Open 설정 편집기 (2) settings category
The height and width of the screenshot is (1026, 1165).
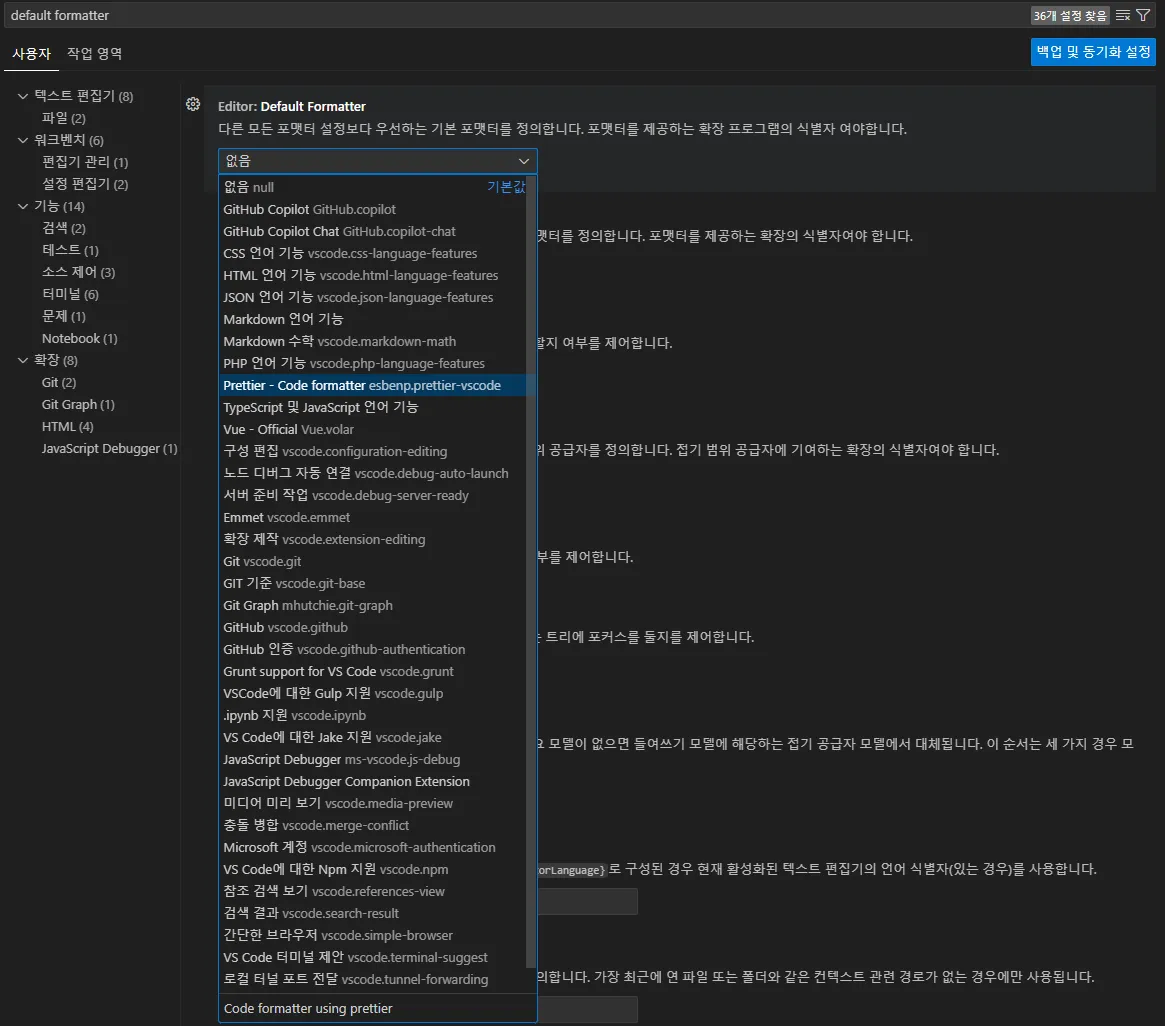tap(85, 184)
